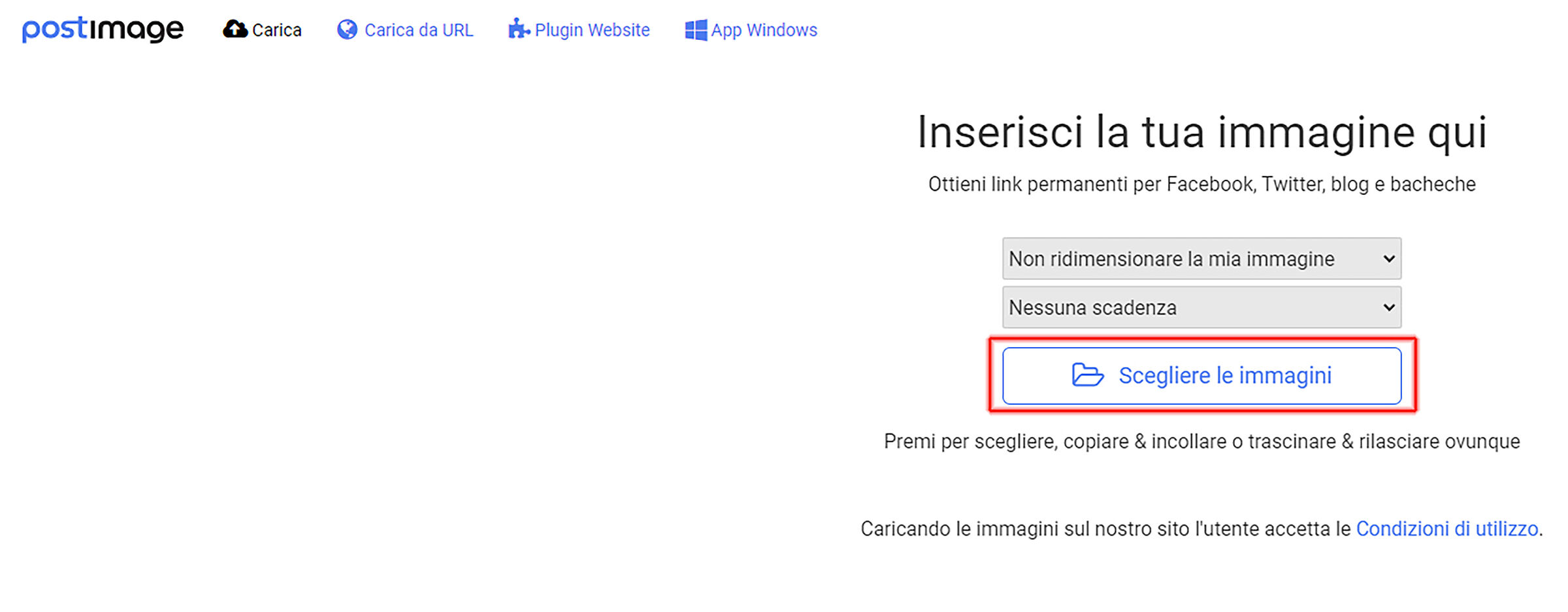Click the "Caricando le immagini sul nostro sito" text
1568x612 pixels.
1104,529
